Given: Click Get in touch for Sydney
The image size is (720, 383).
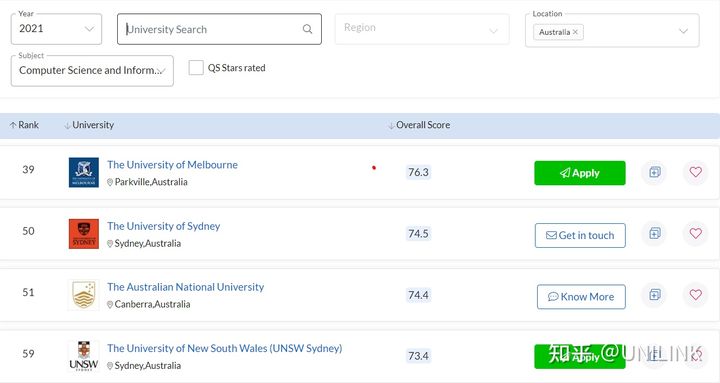Looking at the screenshot, I should (x=580, y=235).
